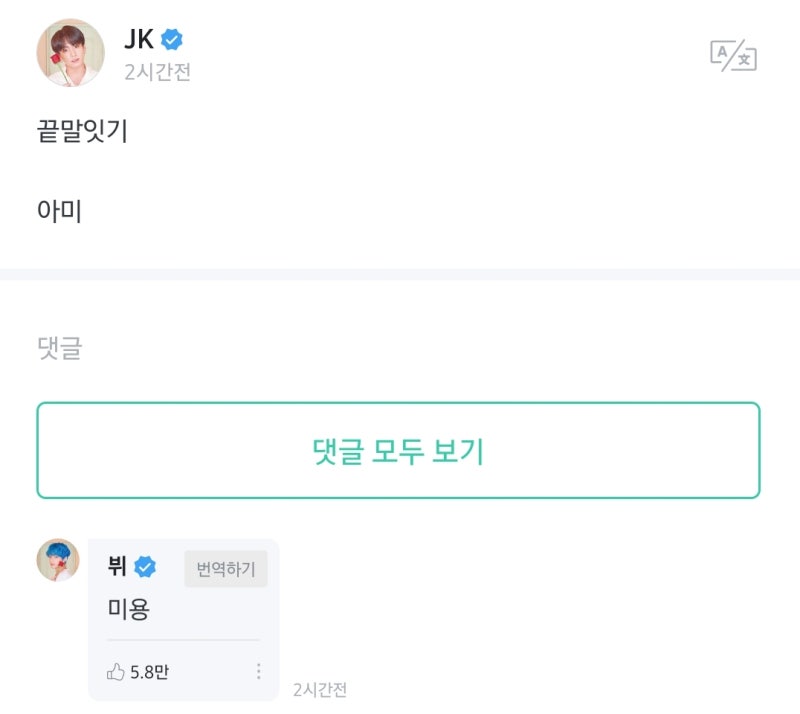The width and height of the screenshot is (800, 714).
Task: Select the 끝말잇기 post text
Action: click(82, 131)
